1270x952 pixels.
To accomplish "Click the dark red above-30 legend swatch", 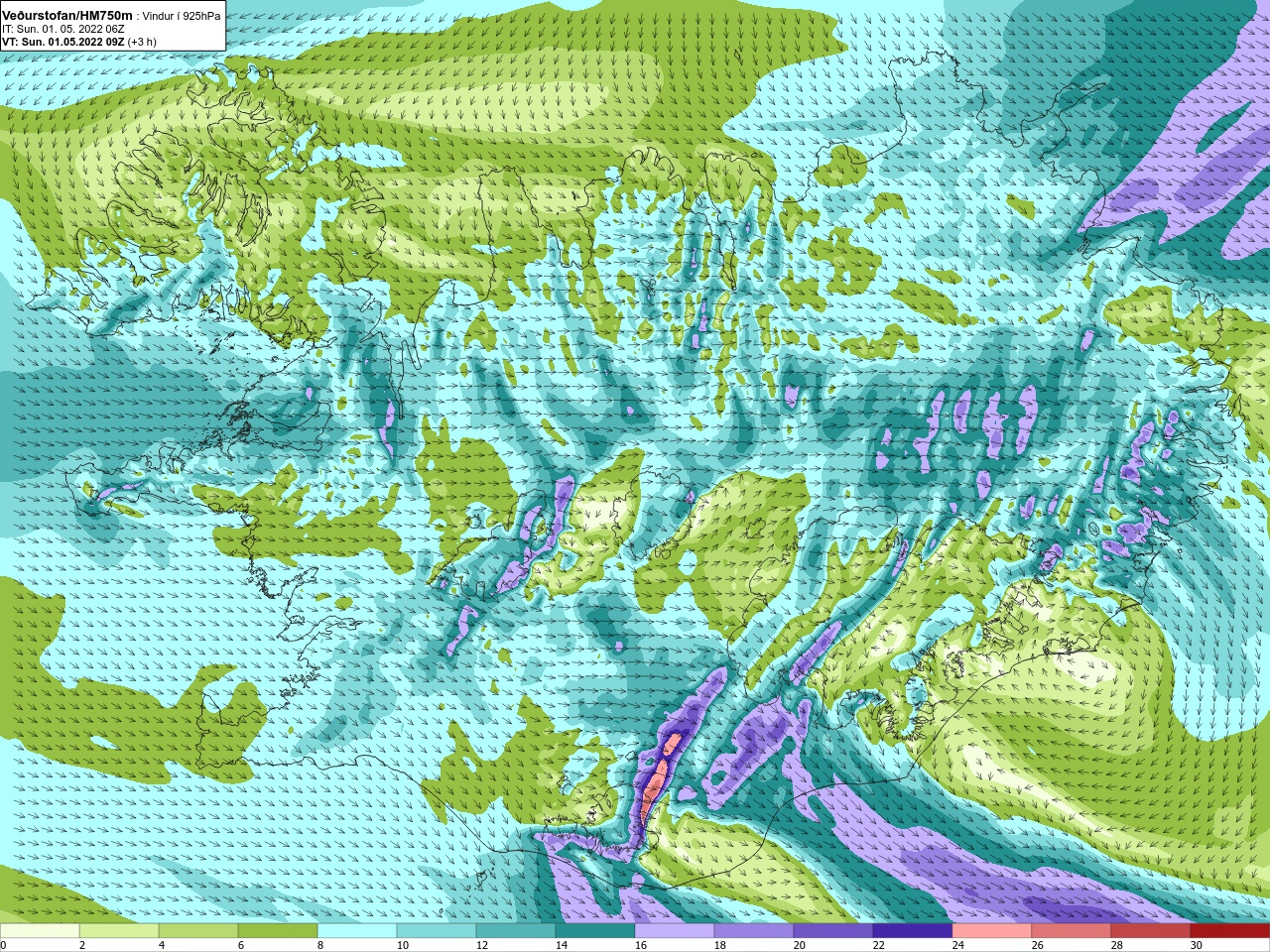I will (x=1230, y=931).
